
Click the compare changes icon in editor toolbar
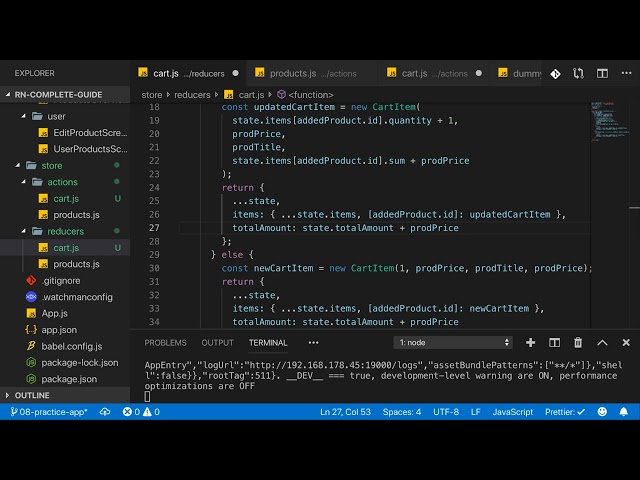[579, 73]
